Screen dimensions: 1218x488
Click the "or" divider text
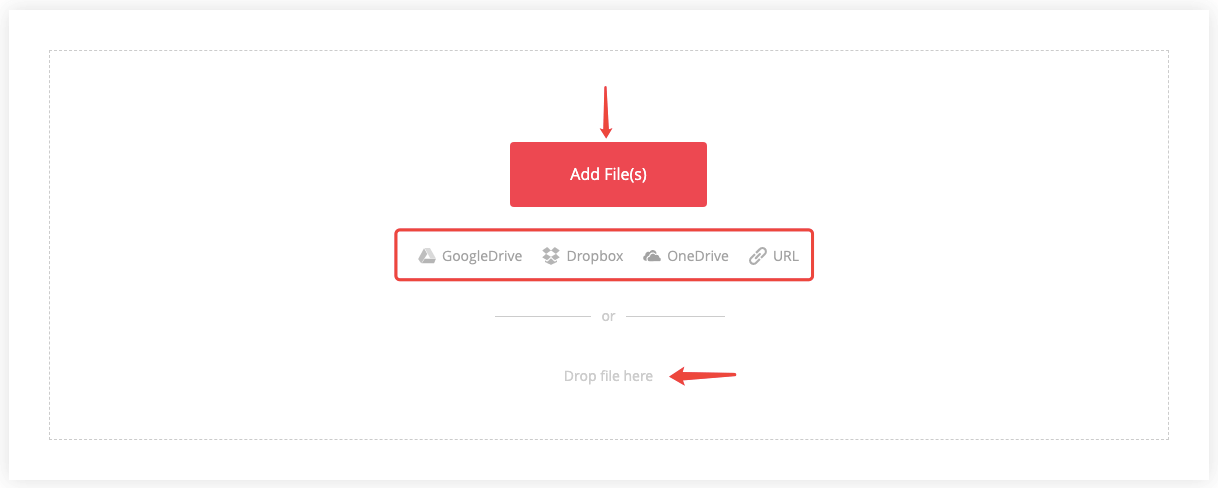click(x=608, y=316)
